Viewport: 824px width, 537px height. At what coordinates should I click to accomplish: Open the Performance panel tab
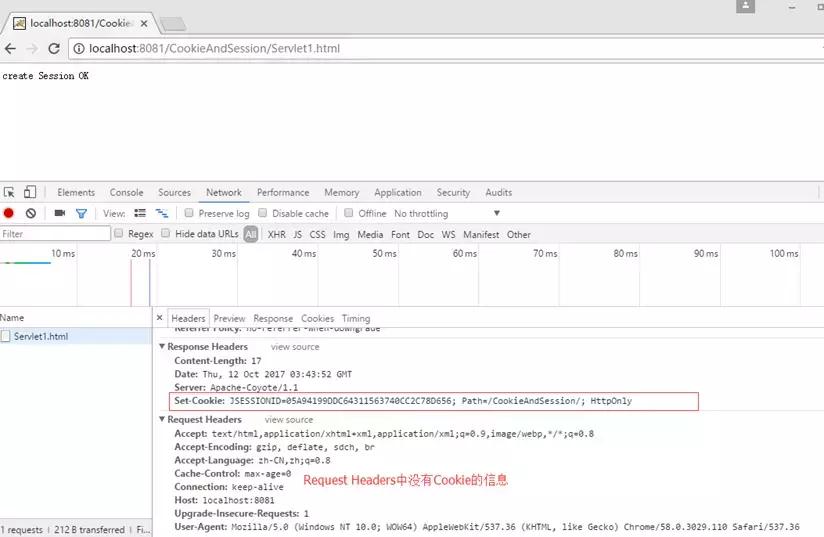click(283, 192)
